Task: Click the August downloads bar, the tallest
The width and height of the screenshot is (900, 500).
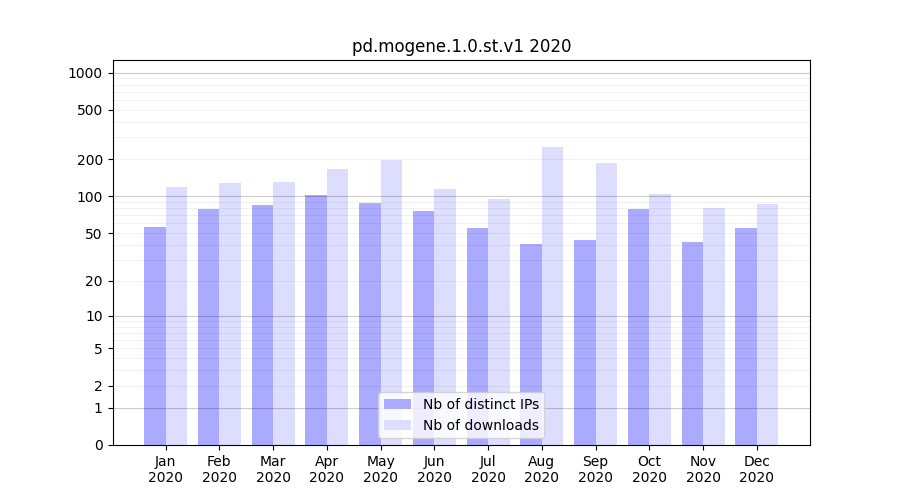Action: [x=552, y=296]
